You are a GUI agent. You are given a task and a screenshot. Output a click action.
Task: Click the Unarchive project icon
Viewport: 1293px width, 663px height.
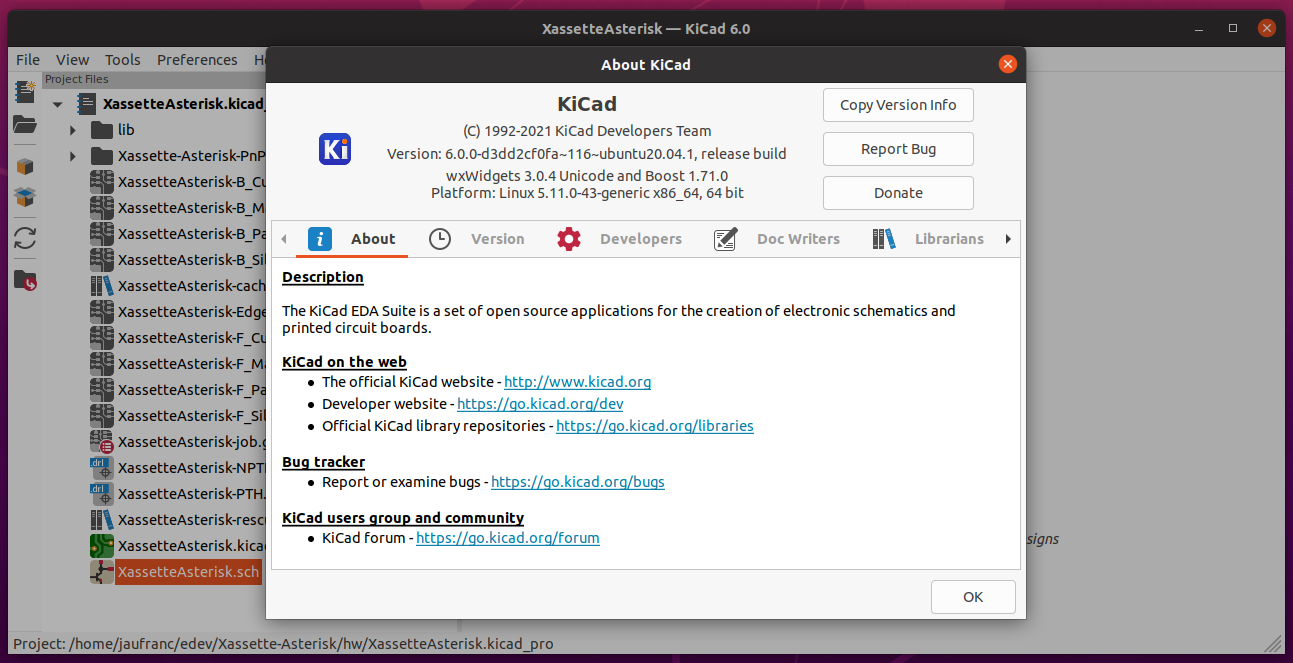[x=24, y=197]
